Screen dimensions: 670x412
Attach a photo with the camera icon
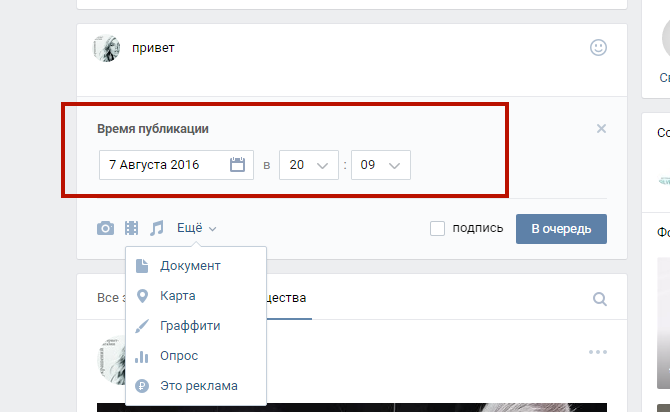(105, 228)
